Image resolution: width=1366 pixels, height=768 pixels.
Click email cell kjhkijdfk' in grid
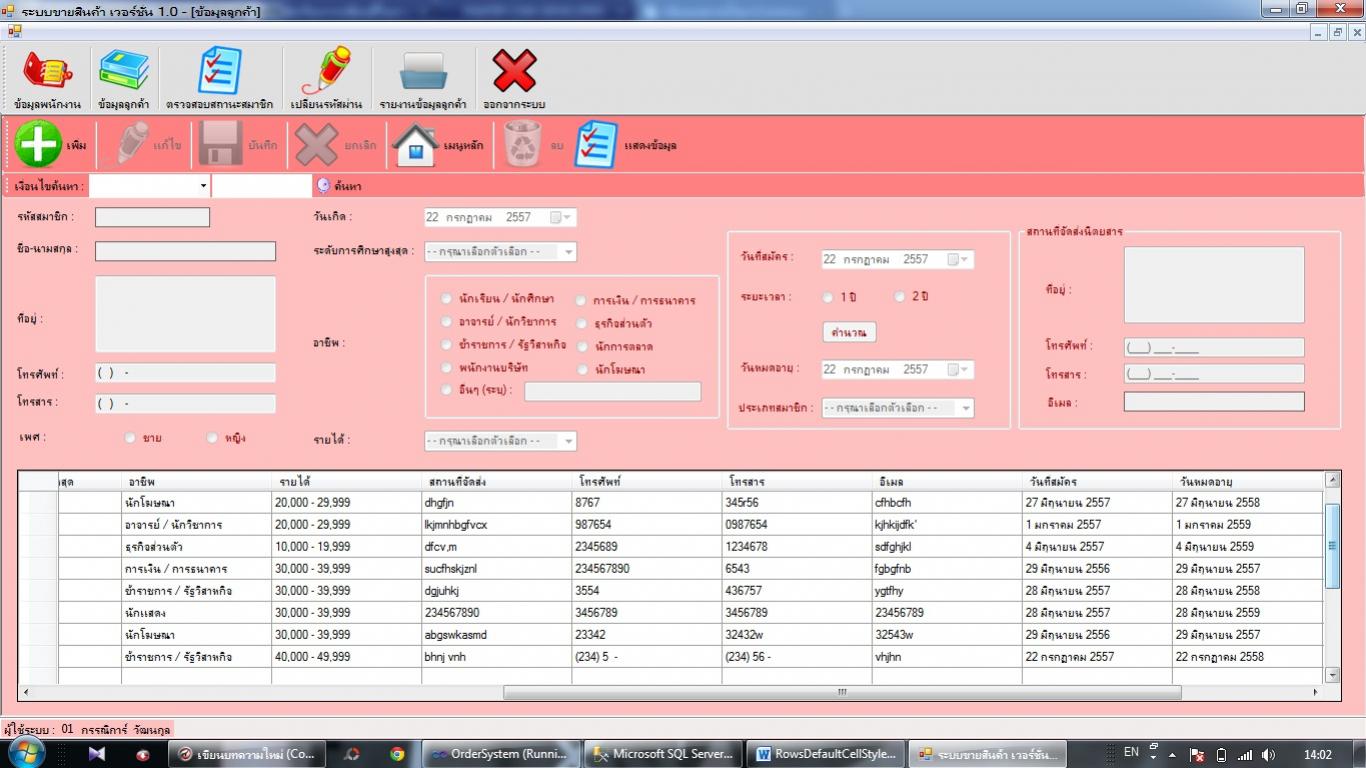click(946, 525)
